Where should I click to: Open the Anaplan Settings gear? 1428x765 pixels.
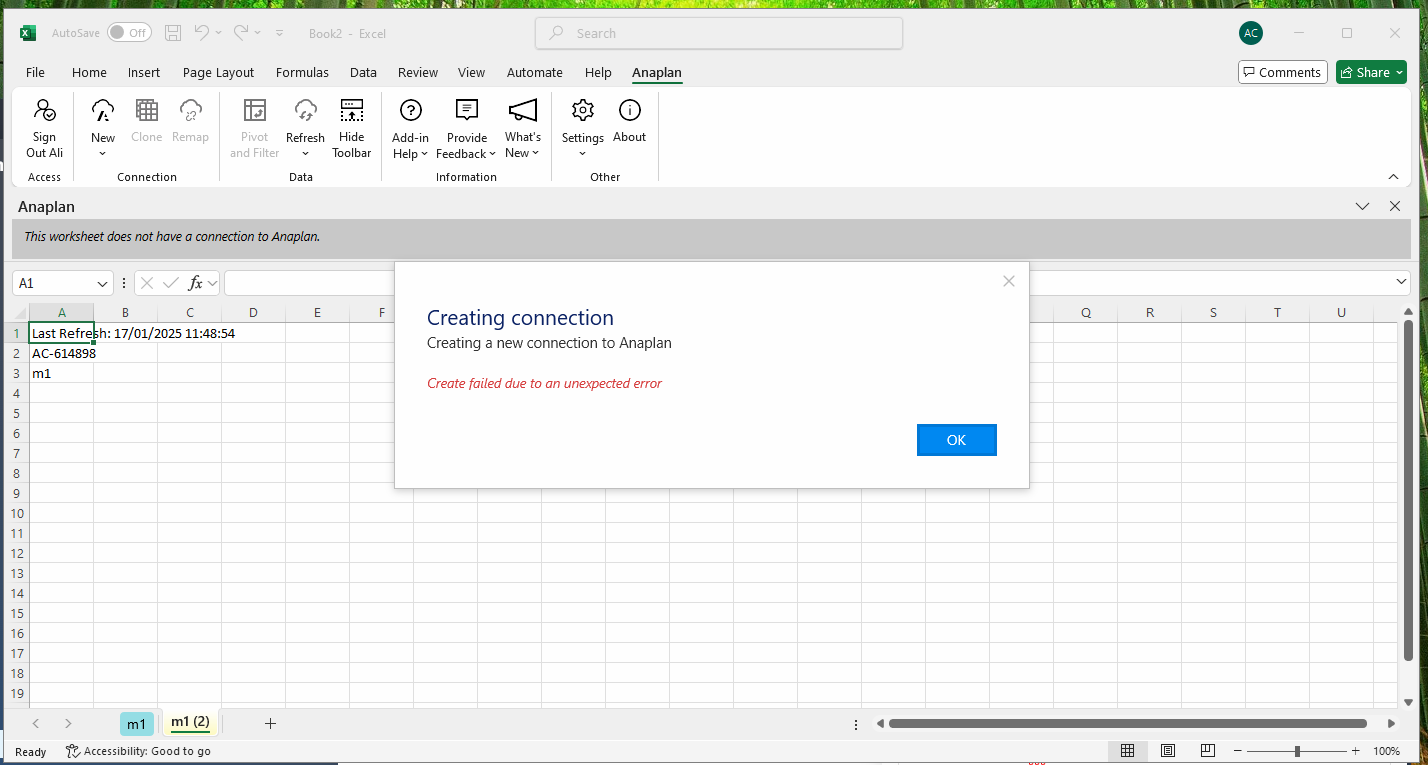point(582,111)
